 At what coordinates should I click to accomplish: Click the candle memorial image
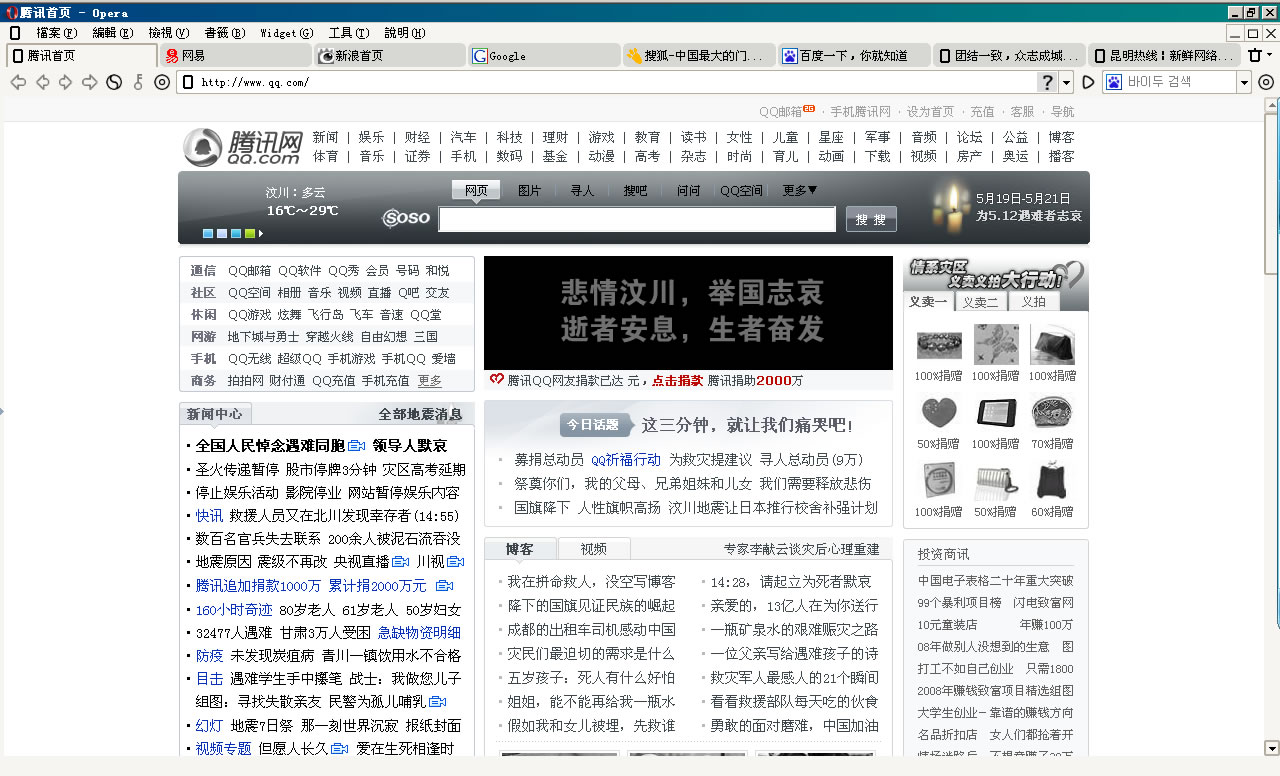click(x=950, y=206)
